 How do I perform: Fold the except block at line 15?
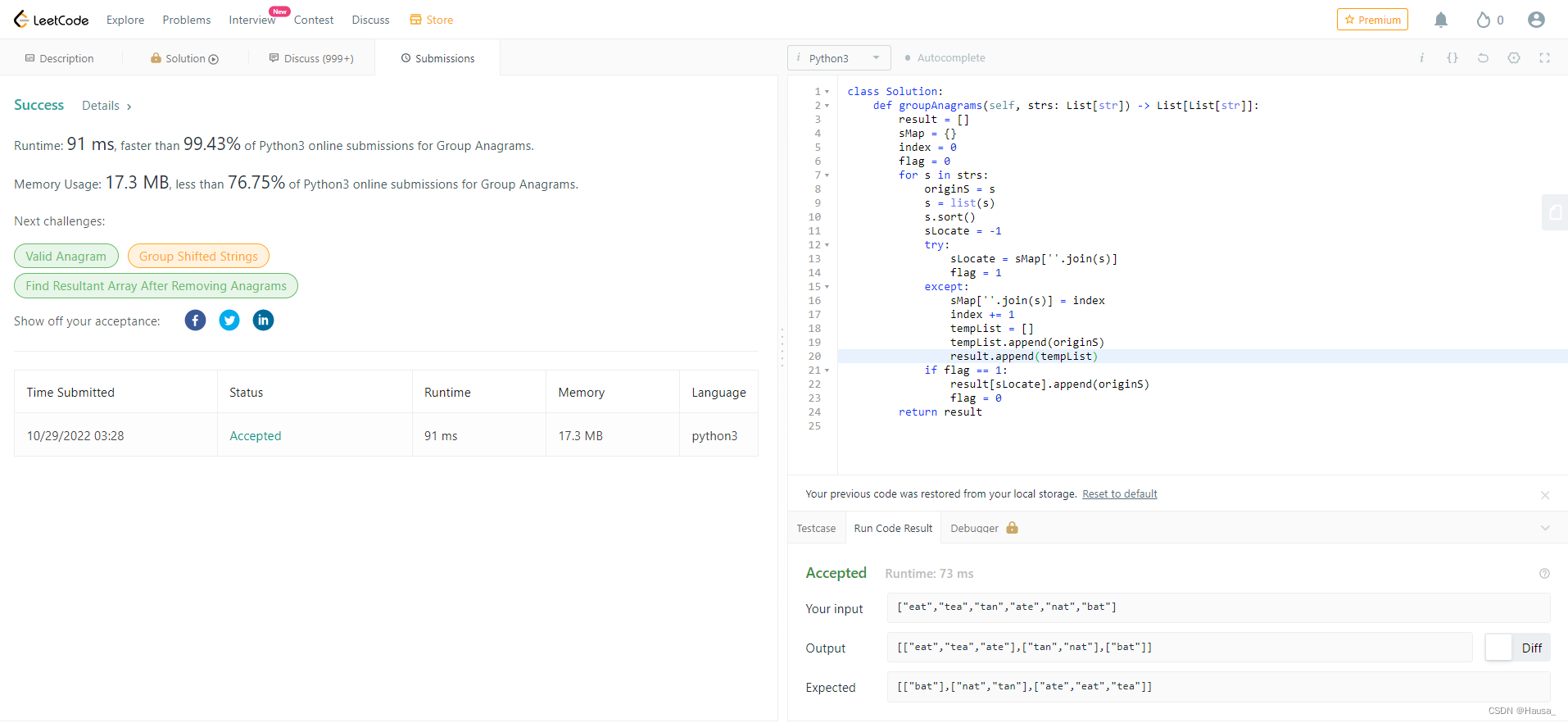827,287
